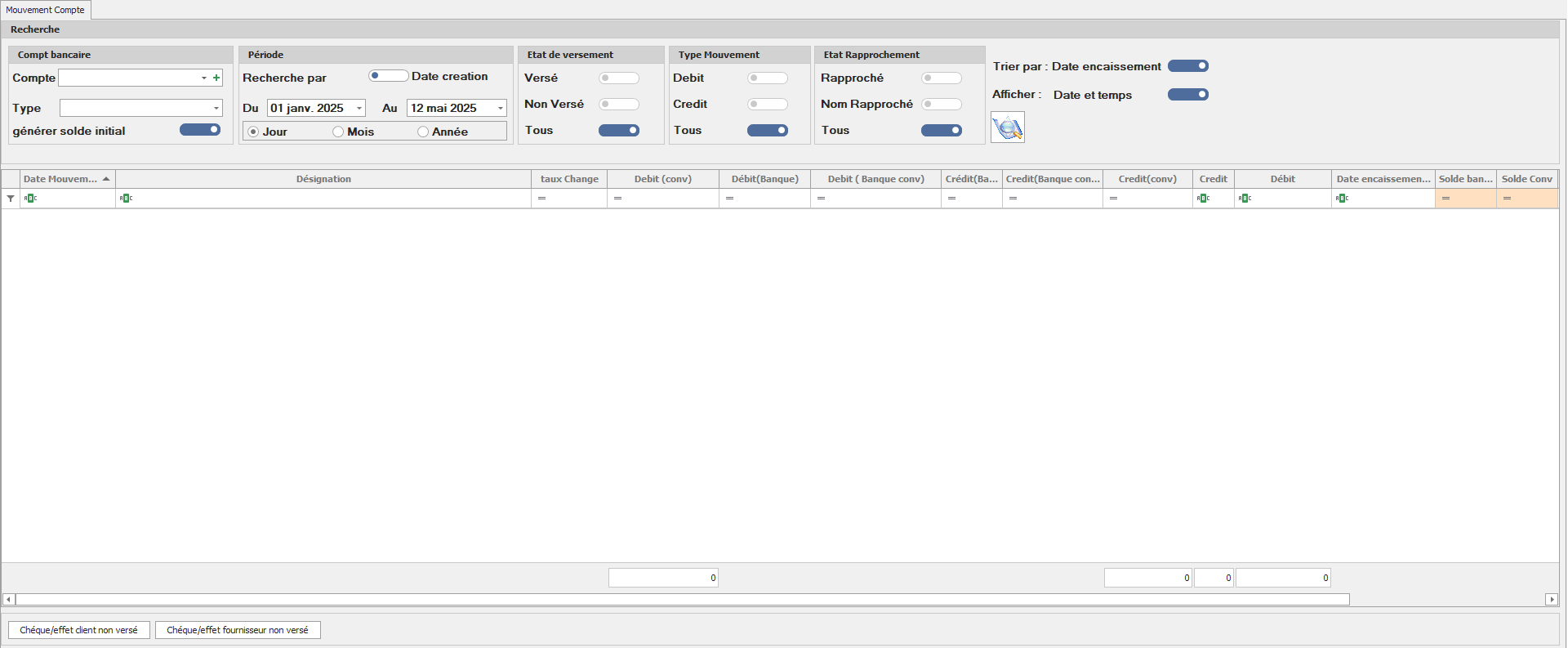Click Chéque/effet fournisseur non versé button
The height and width of the screenshot is (648, 1568).
tap(238, 630)
